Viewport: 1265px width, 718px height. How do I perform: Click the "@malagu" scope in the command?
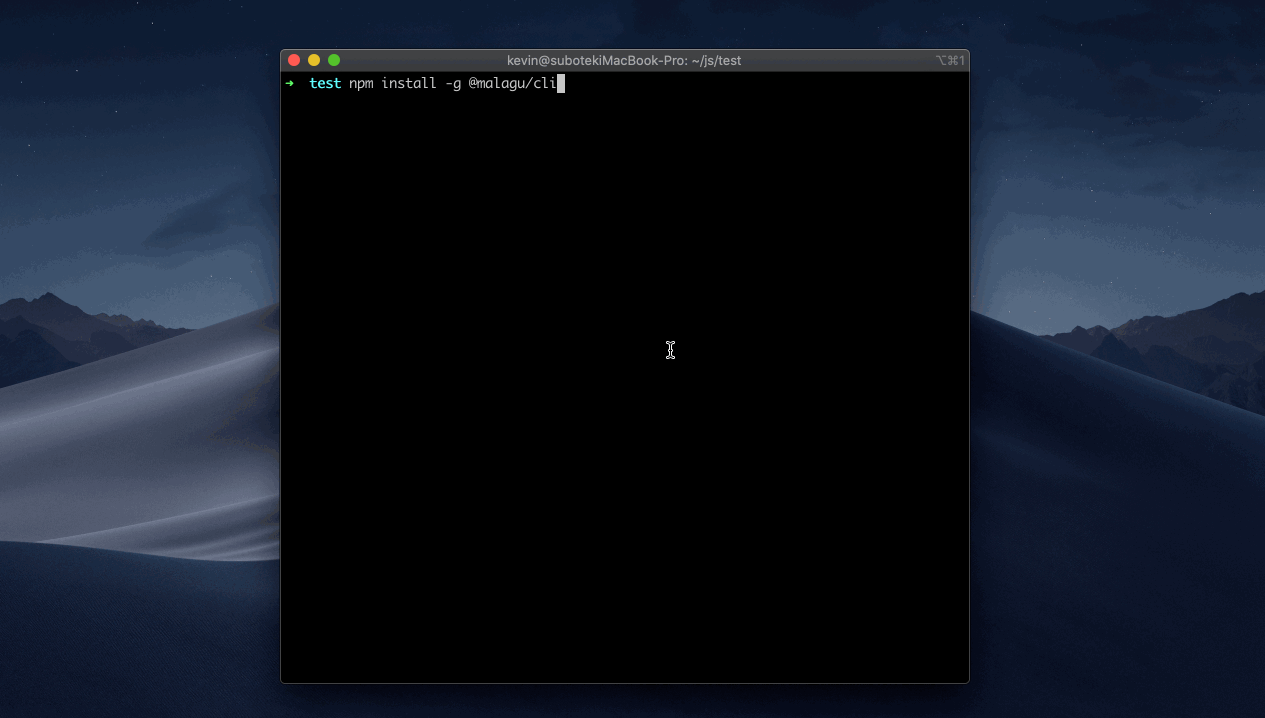[496, 83]
